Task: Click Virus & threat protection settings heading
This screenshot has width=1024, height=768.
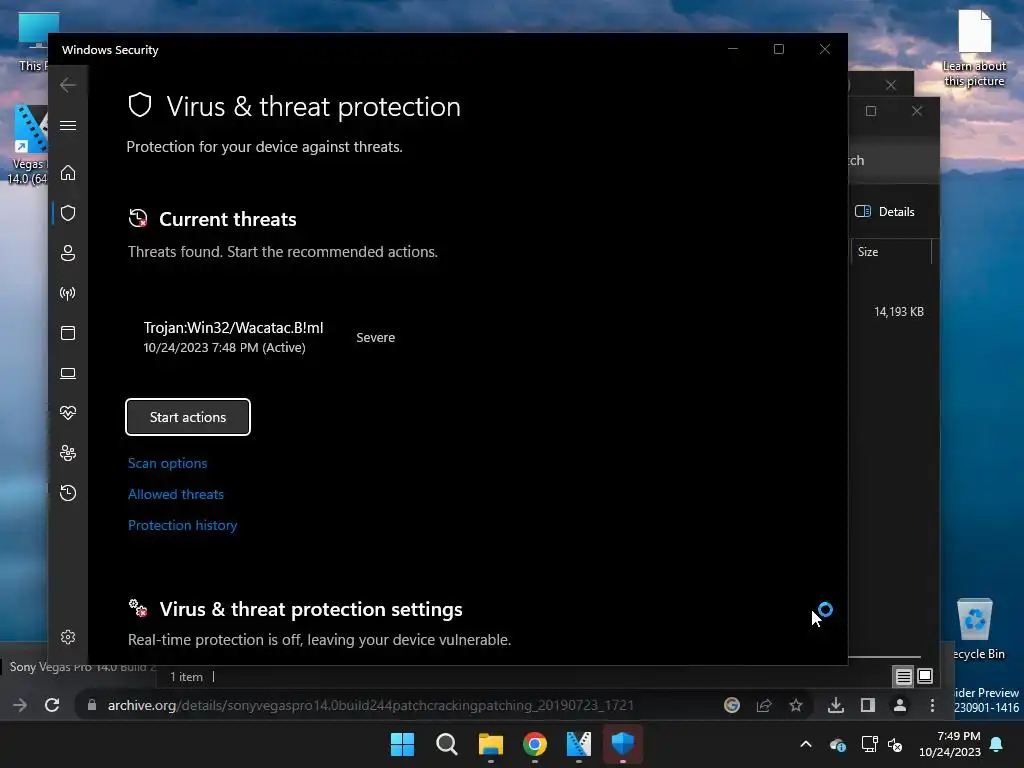Action: 311,609
